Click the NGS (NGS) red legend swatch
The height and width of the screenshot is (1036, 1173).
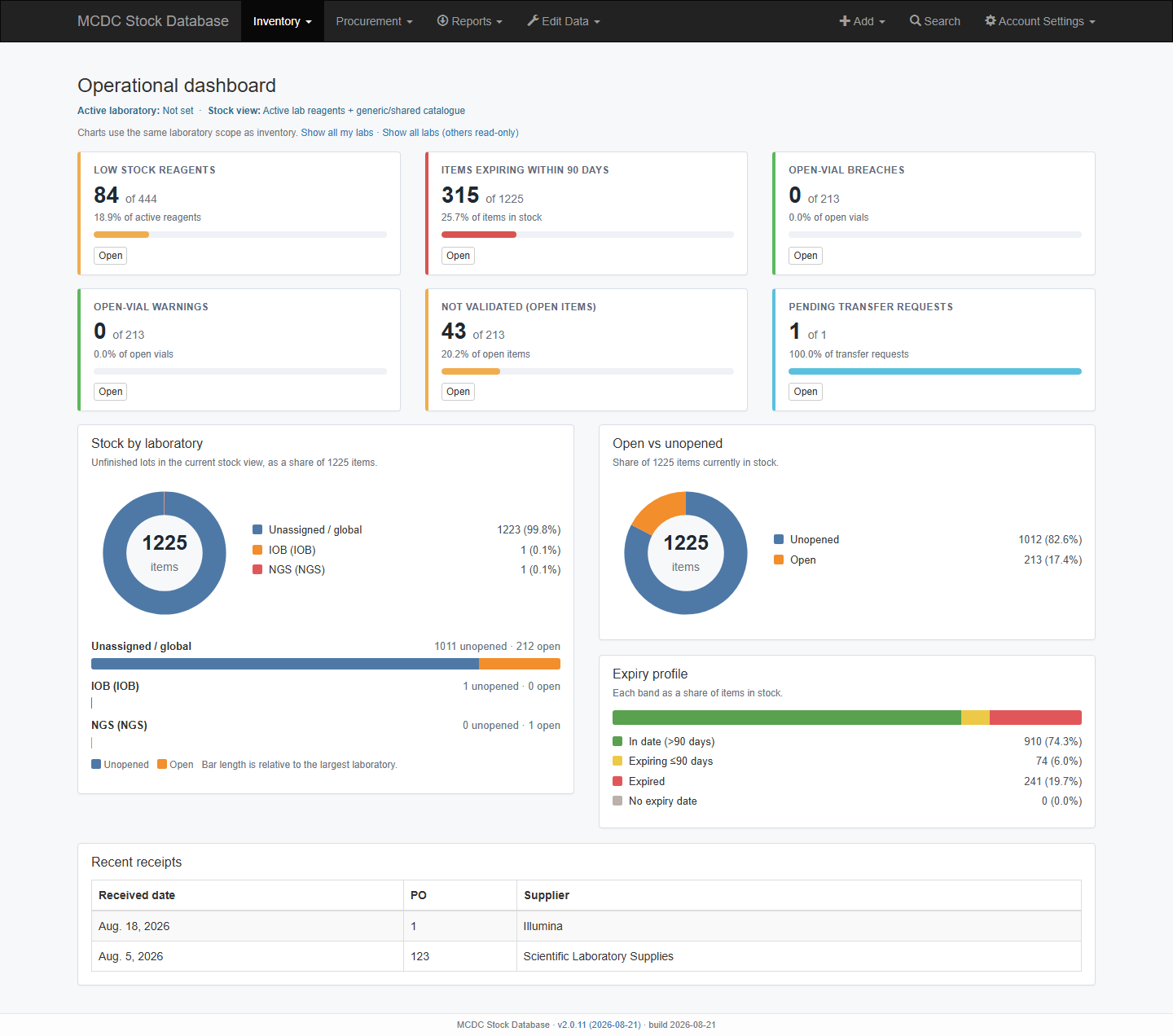point(257,569)
